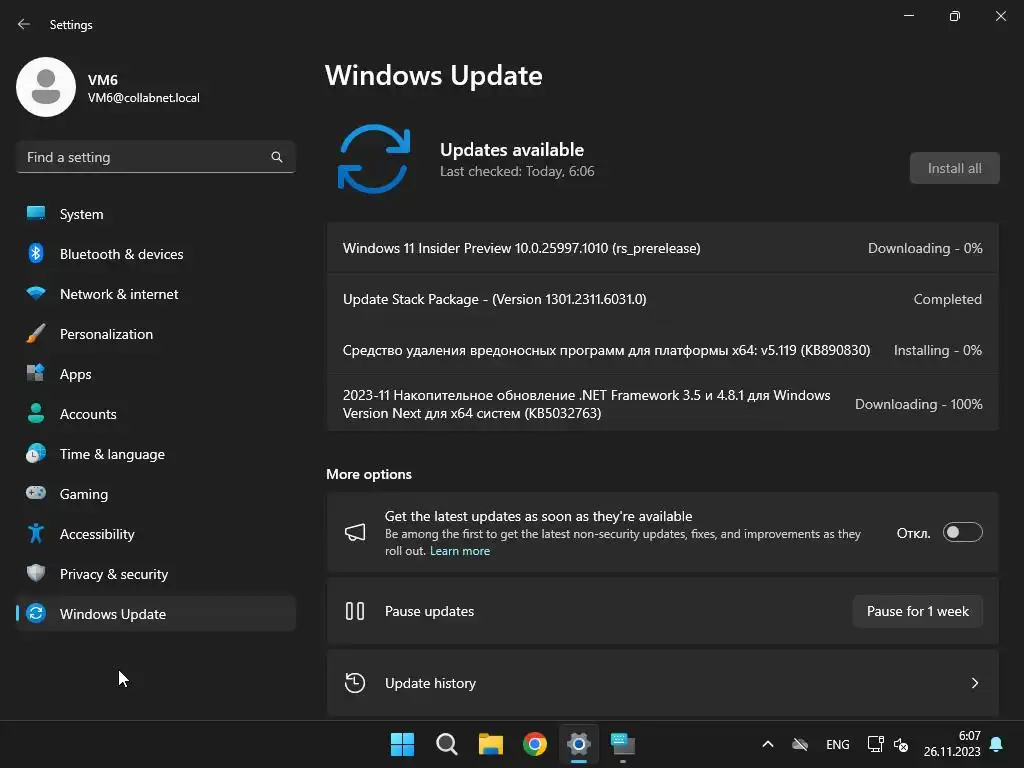Go to Accessibility settings
This screenshot has width=1024, height=768.
(x=155, y=534)
